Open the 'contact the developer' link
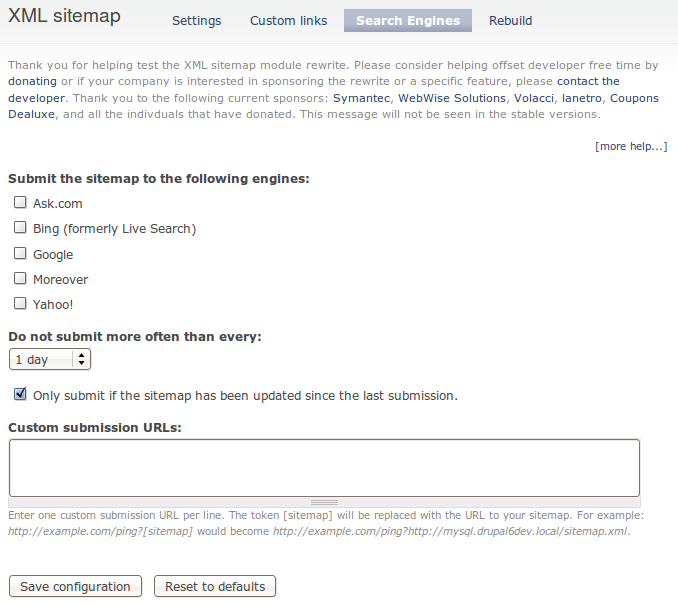This screenshot has height=605, width=678. [588, 81]
